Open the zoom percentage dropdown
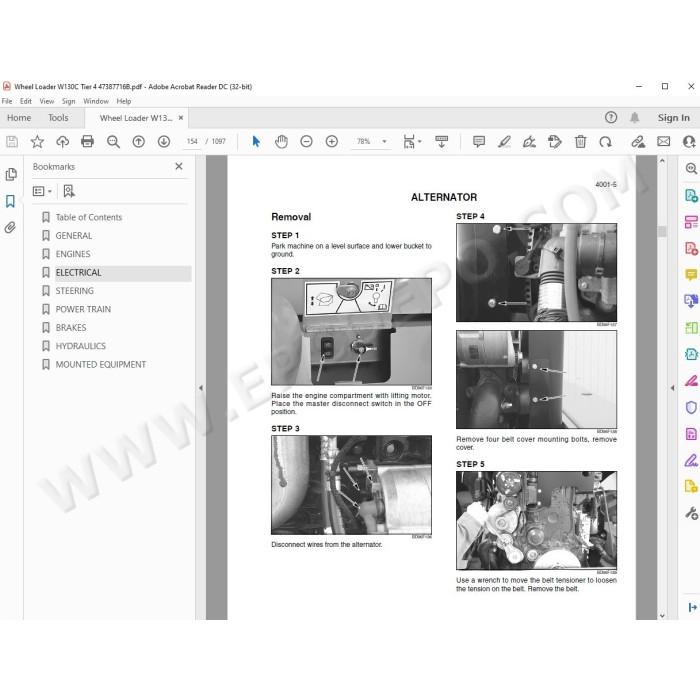This screenshot has width=700, height=700. tap(384, 142)
